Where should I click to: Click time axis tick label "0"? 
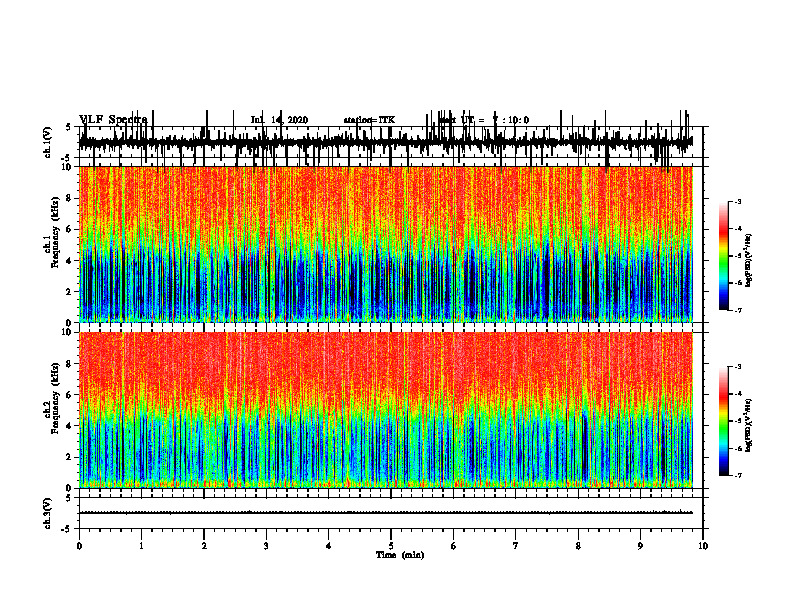[79, 546]
